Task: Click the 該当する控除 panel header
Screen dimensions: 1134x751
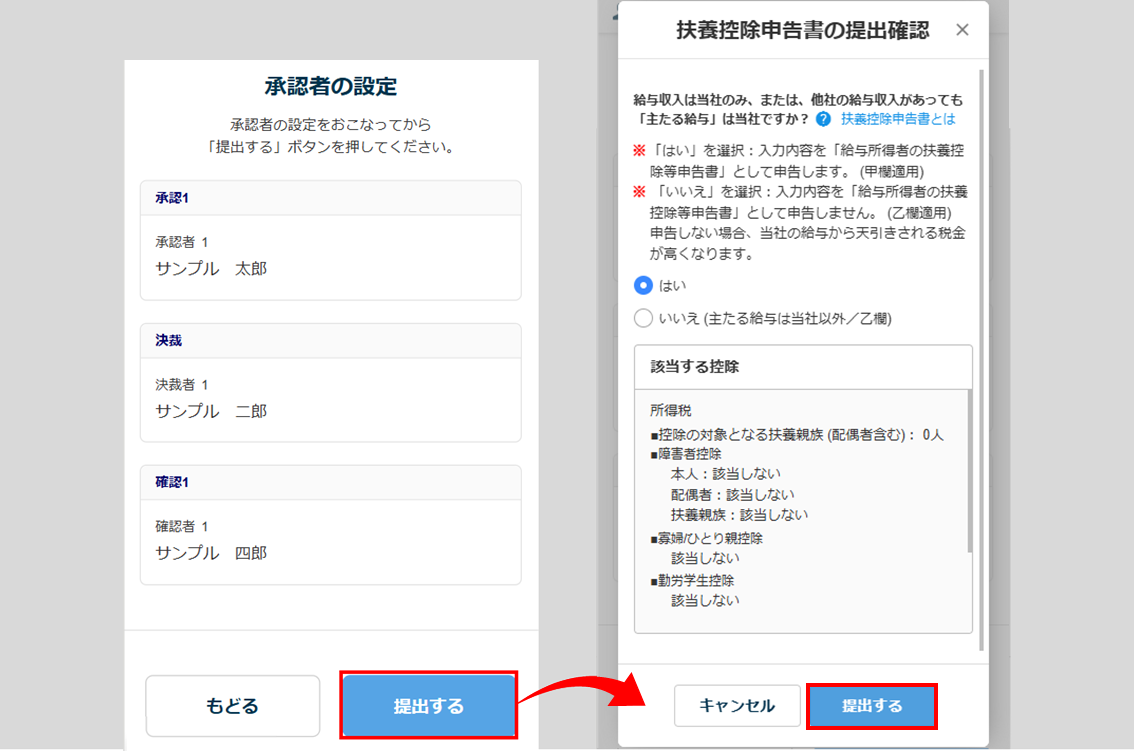Action: [x=803, y=367]
